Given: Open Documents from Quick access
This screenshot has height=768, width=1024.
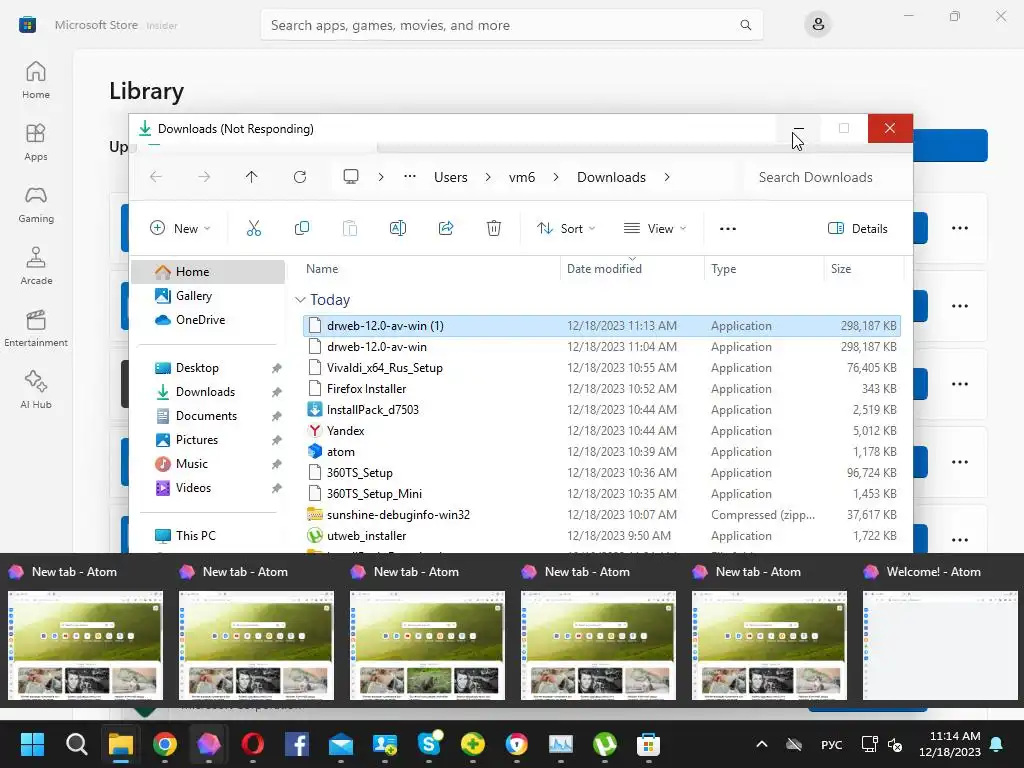Looking at the screenshot, I should pos(208,416).
